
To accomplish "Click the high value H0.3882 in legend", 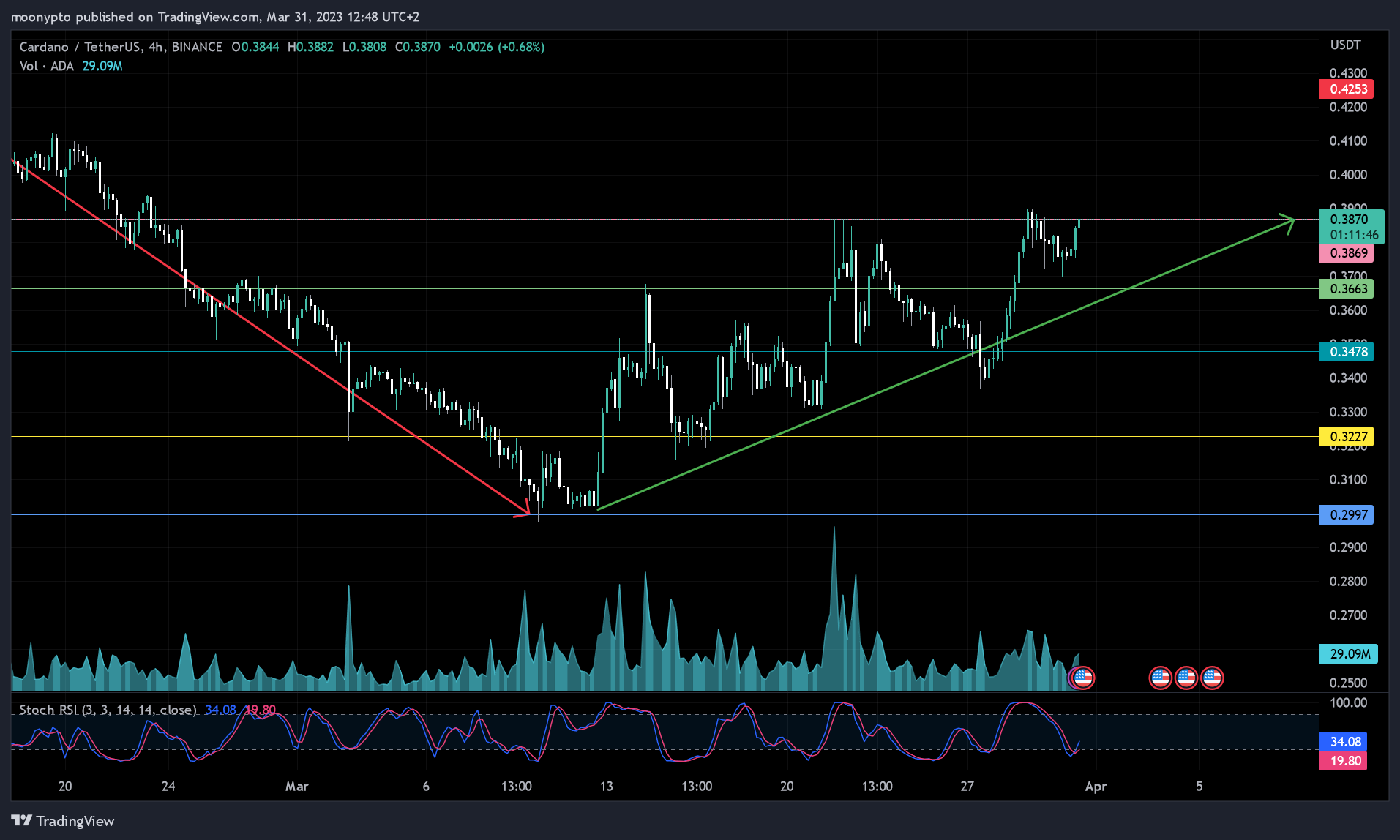I will 310,47.
